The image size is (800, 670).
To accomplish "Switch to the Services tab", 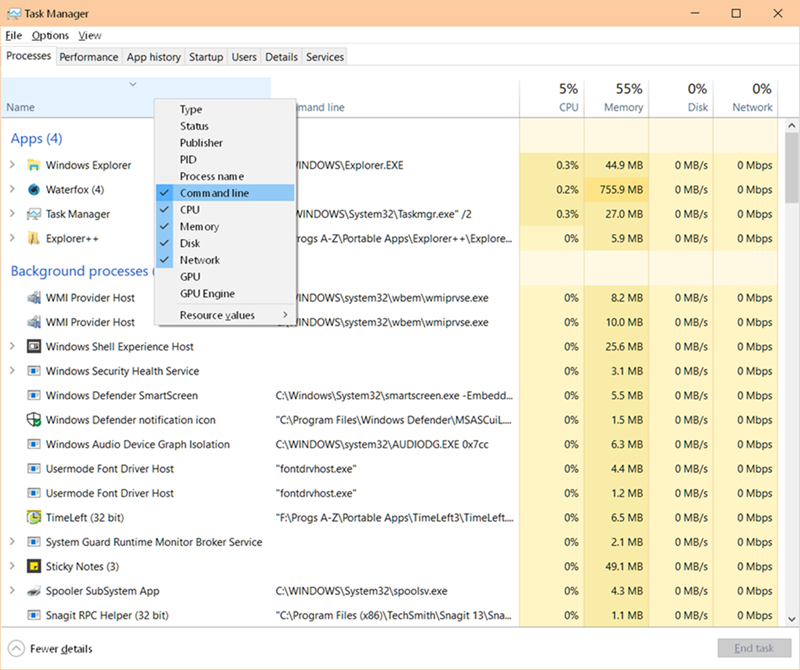I will 324,57.
